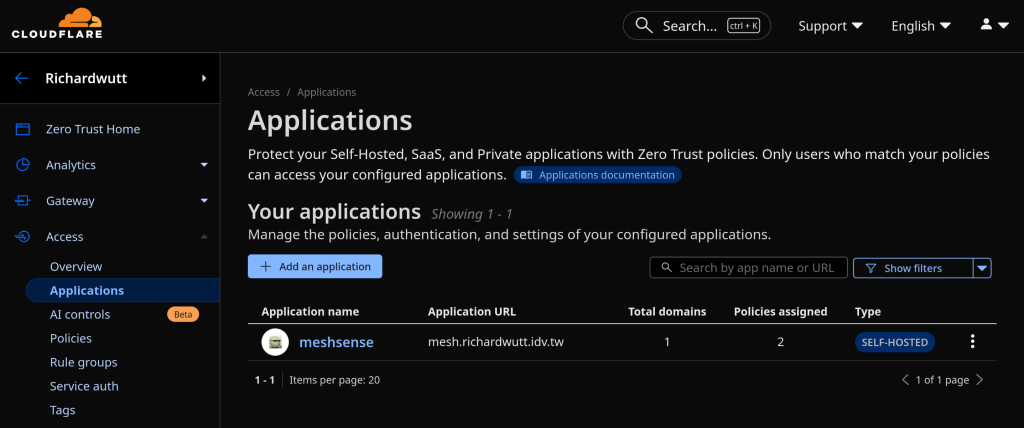This screenshot has height=428, width=1024.
Task: Click the Cloudflare logo
Action: (x=57, y=24)
